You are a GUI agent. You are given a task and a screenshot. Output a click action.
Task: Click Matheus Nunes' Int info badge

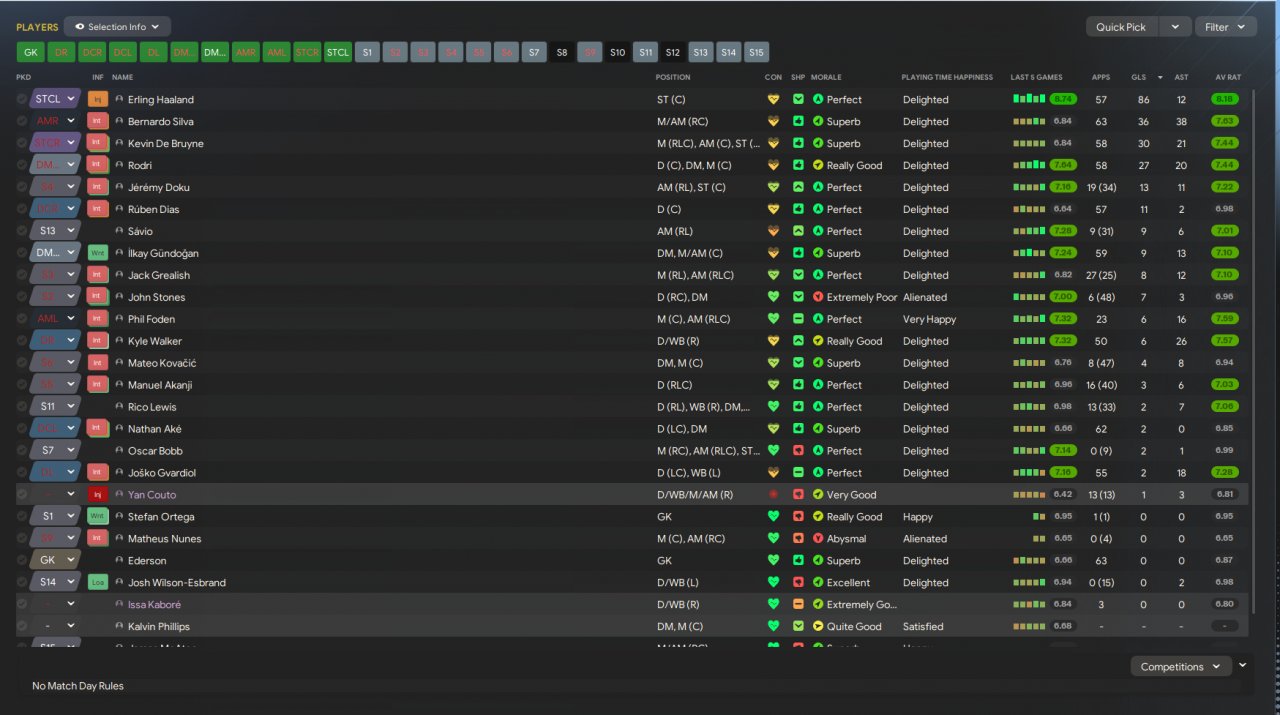98,539
